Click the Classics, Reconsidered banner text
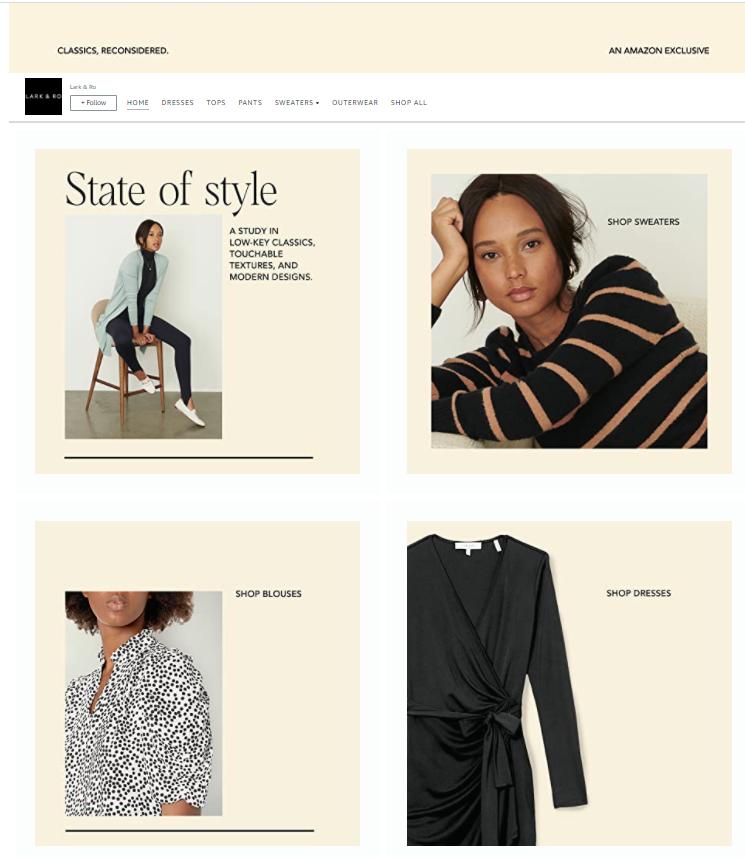 click(x=113, y=50)
